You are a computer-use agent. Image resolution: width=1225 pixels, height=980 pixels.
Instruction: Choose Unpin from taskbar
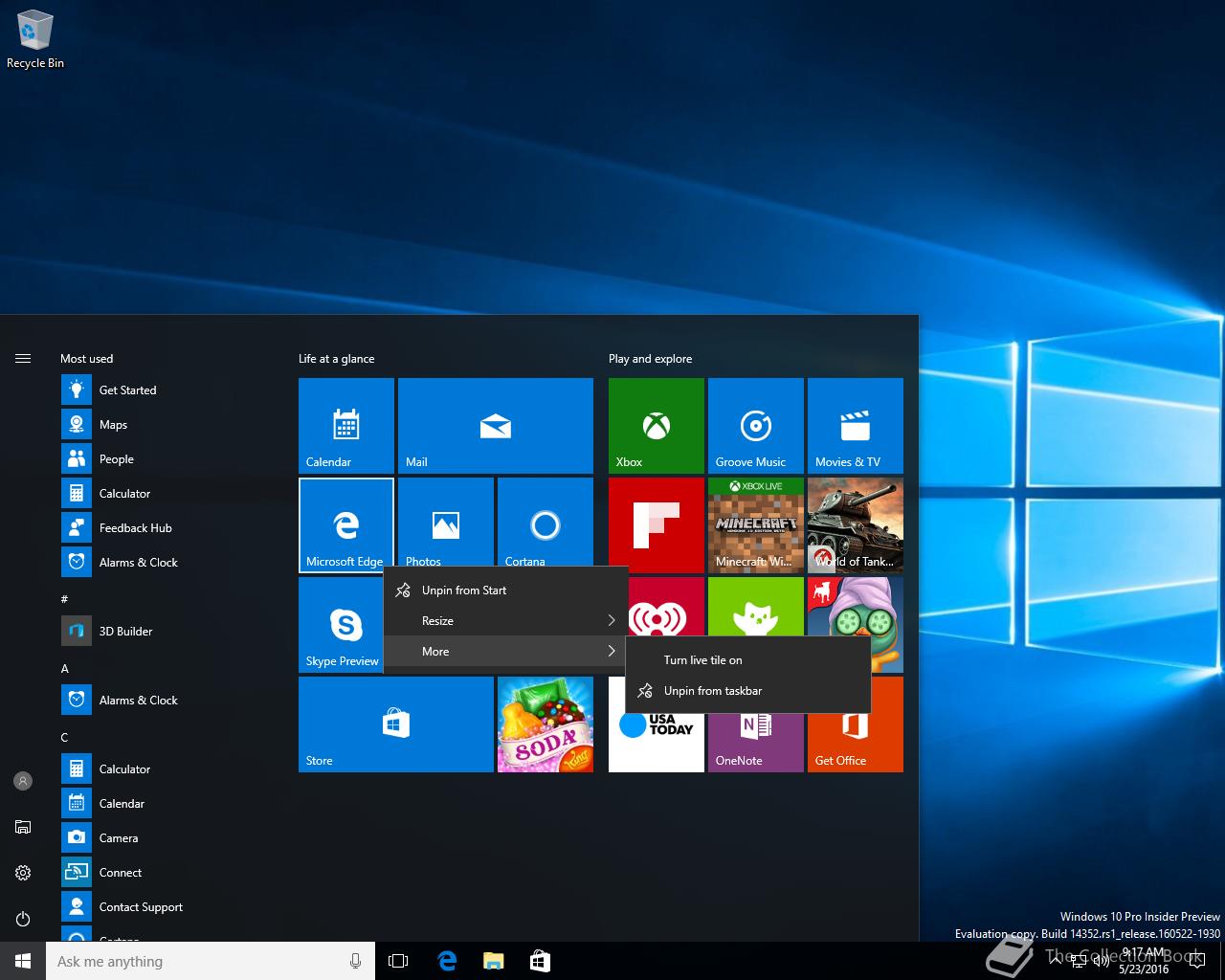(x=747, y=691)
